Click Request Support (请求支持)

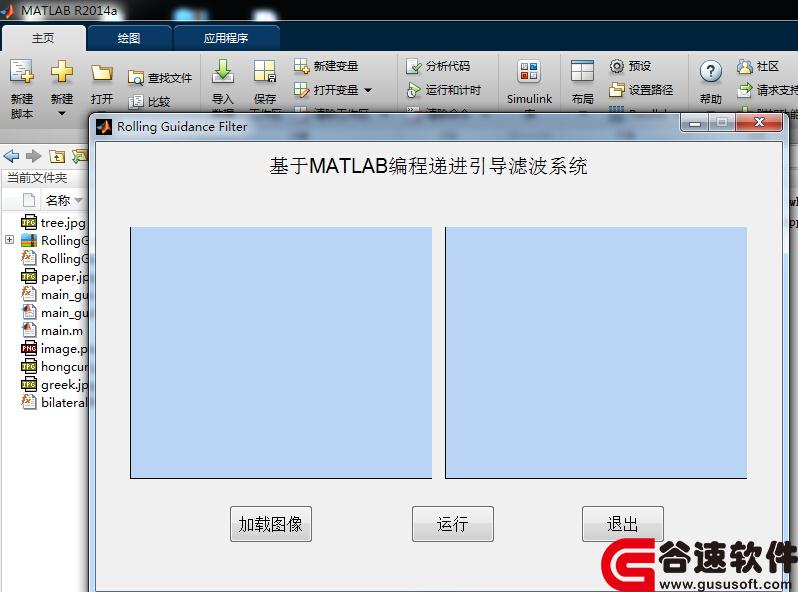point(767,90)
